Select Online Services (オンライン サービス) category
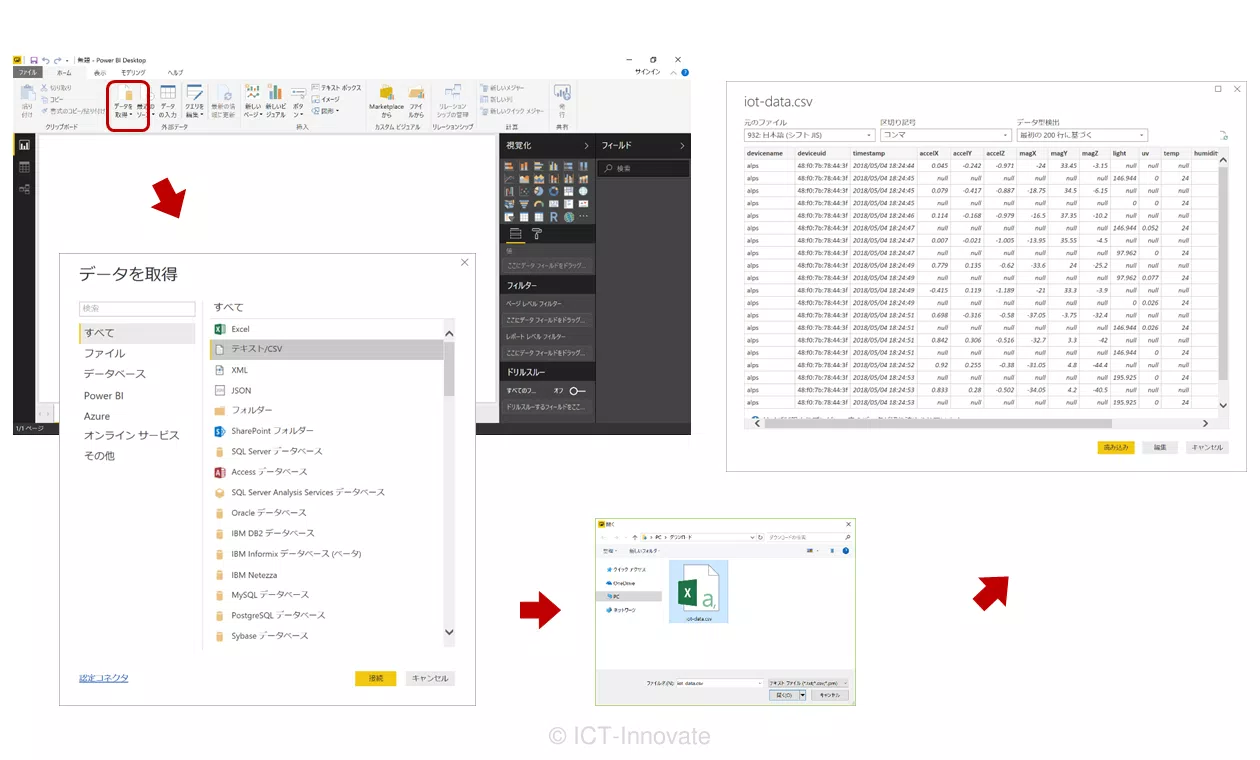 pos(132,435)
